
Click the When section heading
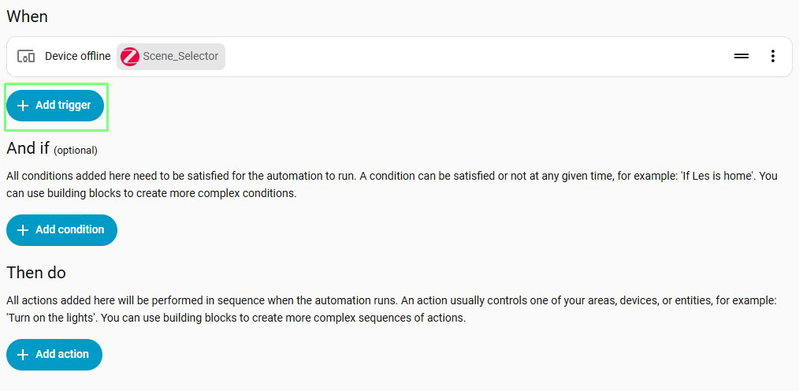pos(27,16)
